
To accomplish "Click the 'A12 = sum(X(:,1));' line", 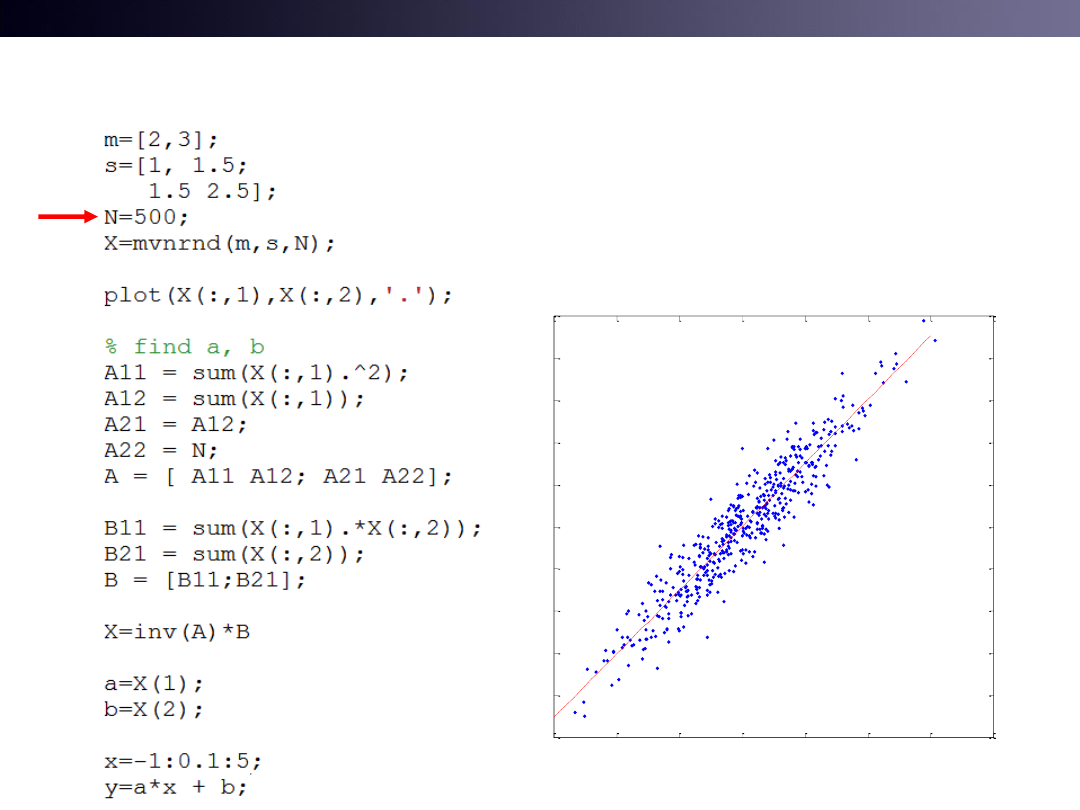I will click(x=234, y=399).
